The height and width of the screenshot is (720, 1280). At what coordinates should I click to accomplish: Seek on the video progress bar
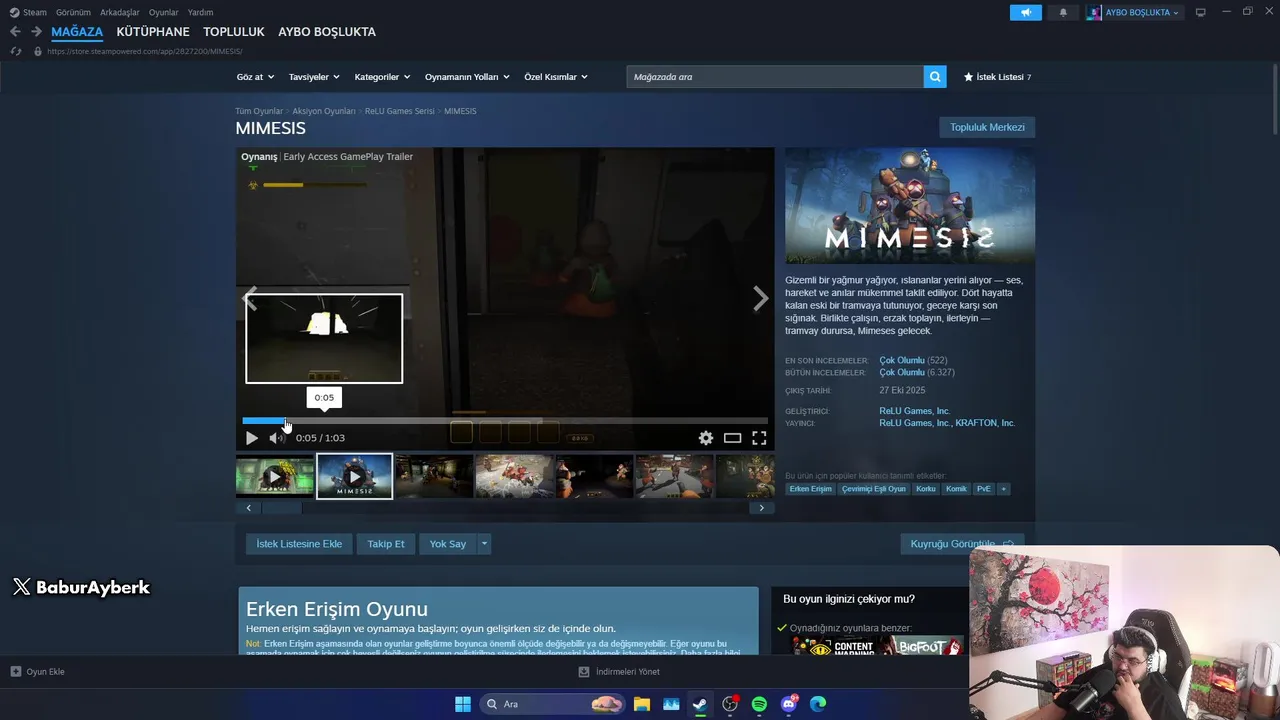(x=505, y=421)
